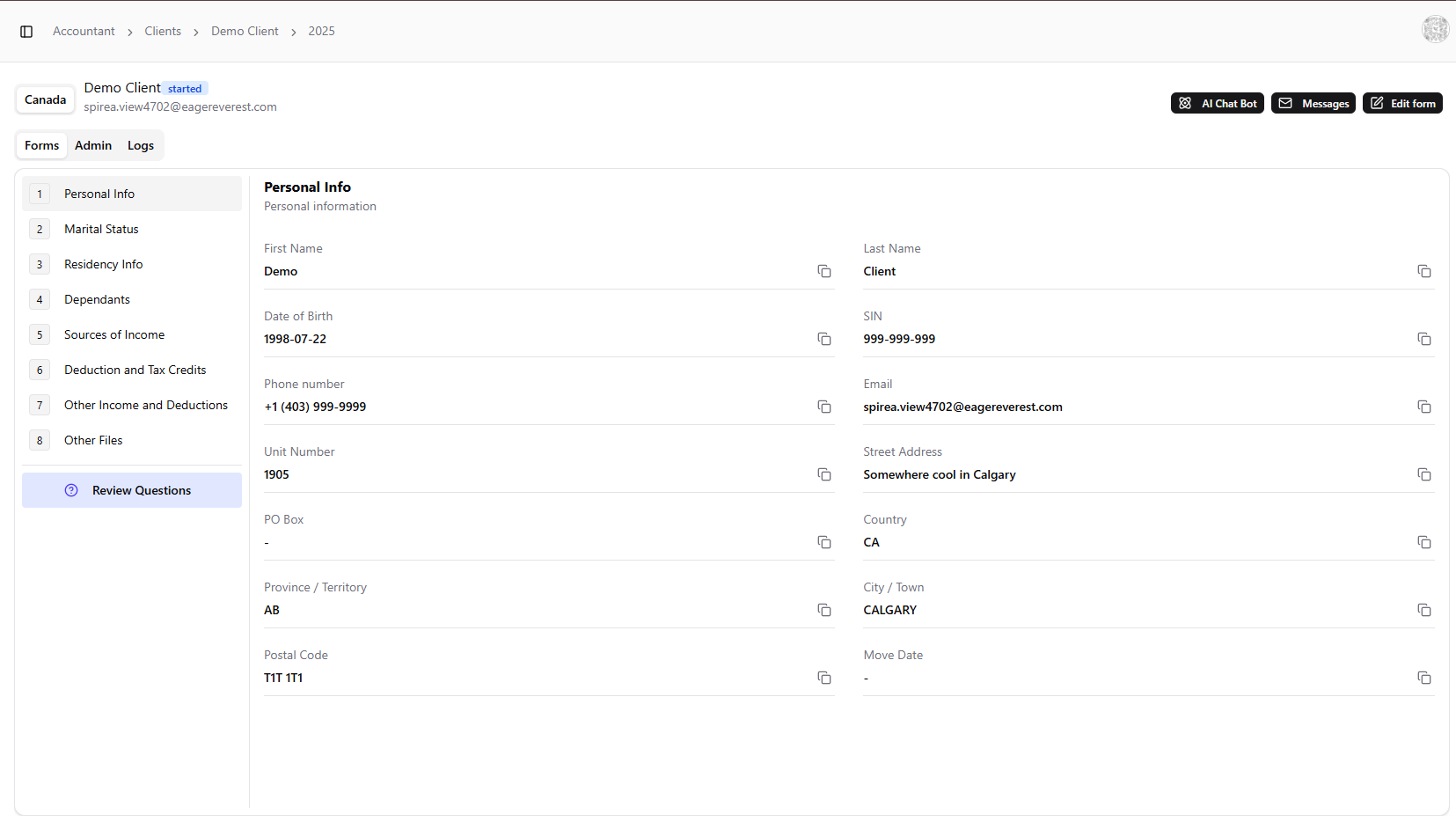Go to Demo Client breadcrumb

pyautogui.click(x=245, y=31)
